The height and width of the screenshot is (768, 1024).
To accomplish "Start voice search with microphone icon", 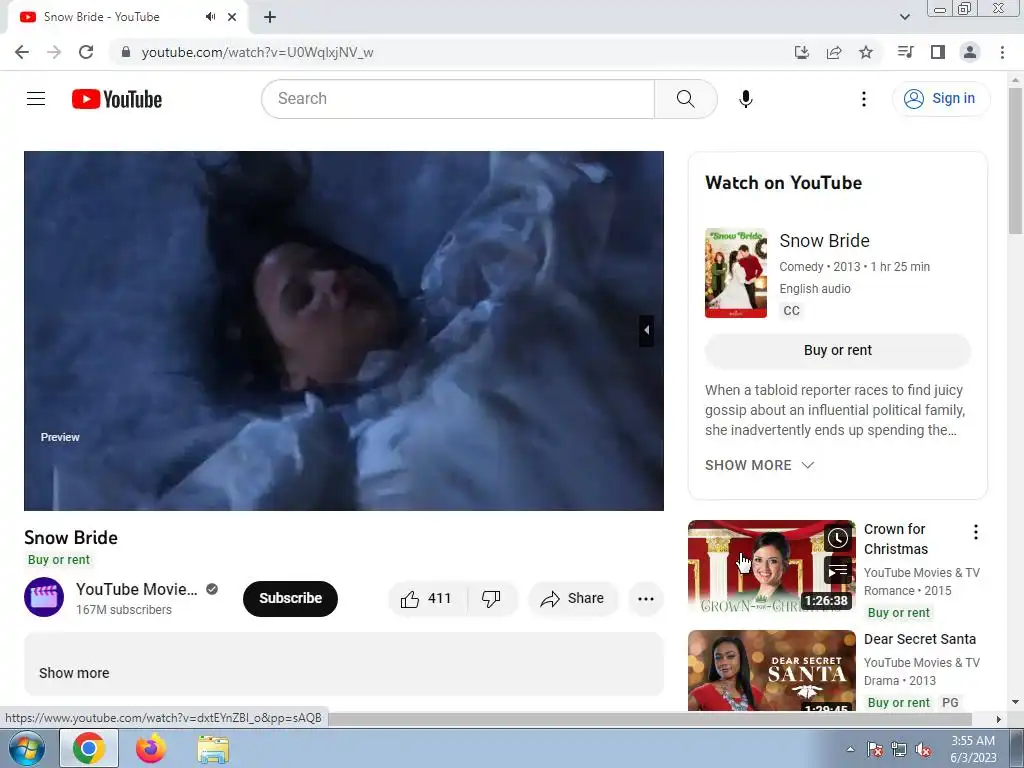I will (746, 99).
